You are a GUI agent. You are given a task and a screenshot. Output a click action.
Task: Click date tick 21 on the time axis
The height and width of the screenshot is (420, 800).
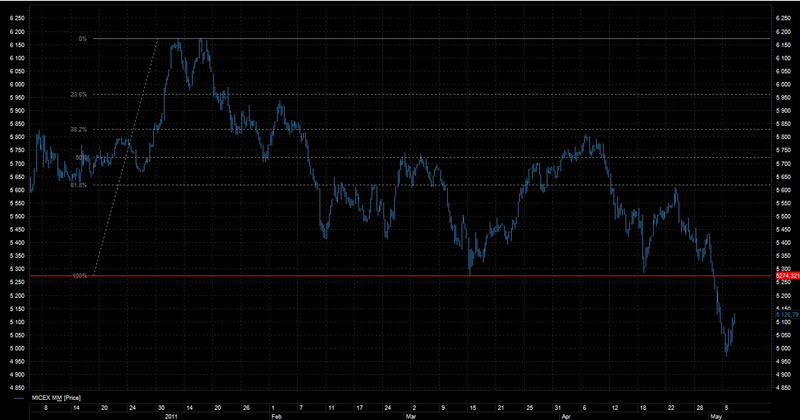(501, 408)
